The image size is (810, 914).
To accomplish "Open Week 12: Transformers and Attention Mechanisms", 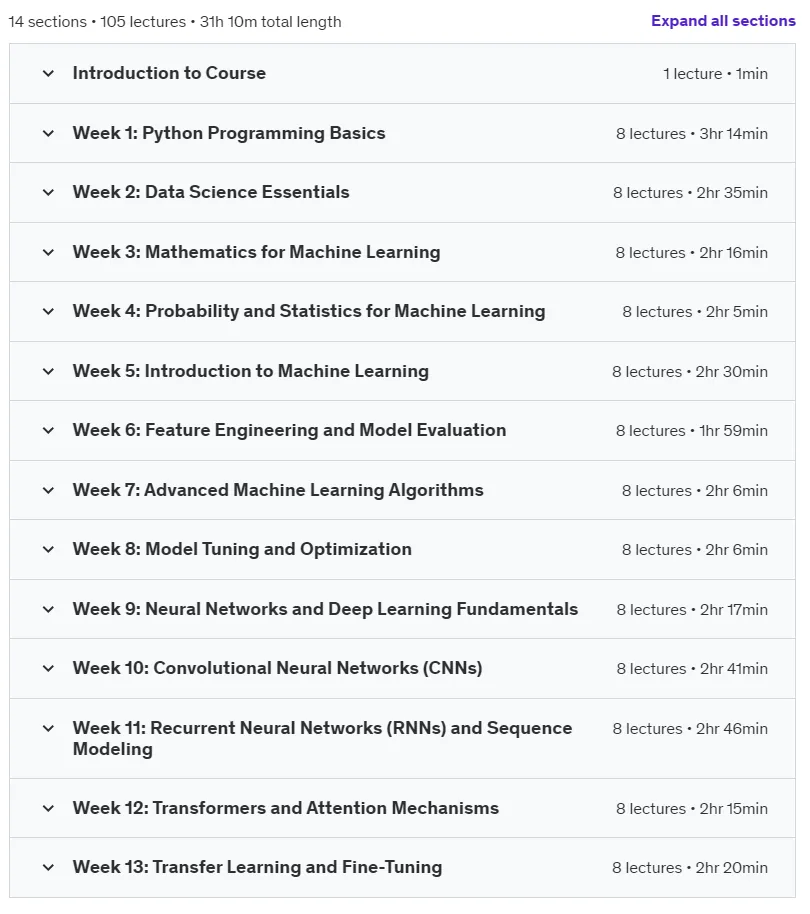I will coord(286,808).
